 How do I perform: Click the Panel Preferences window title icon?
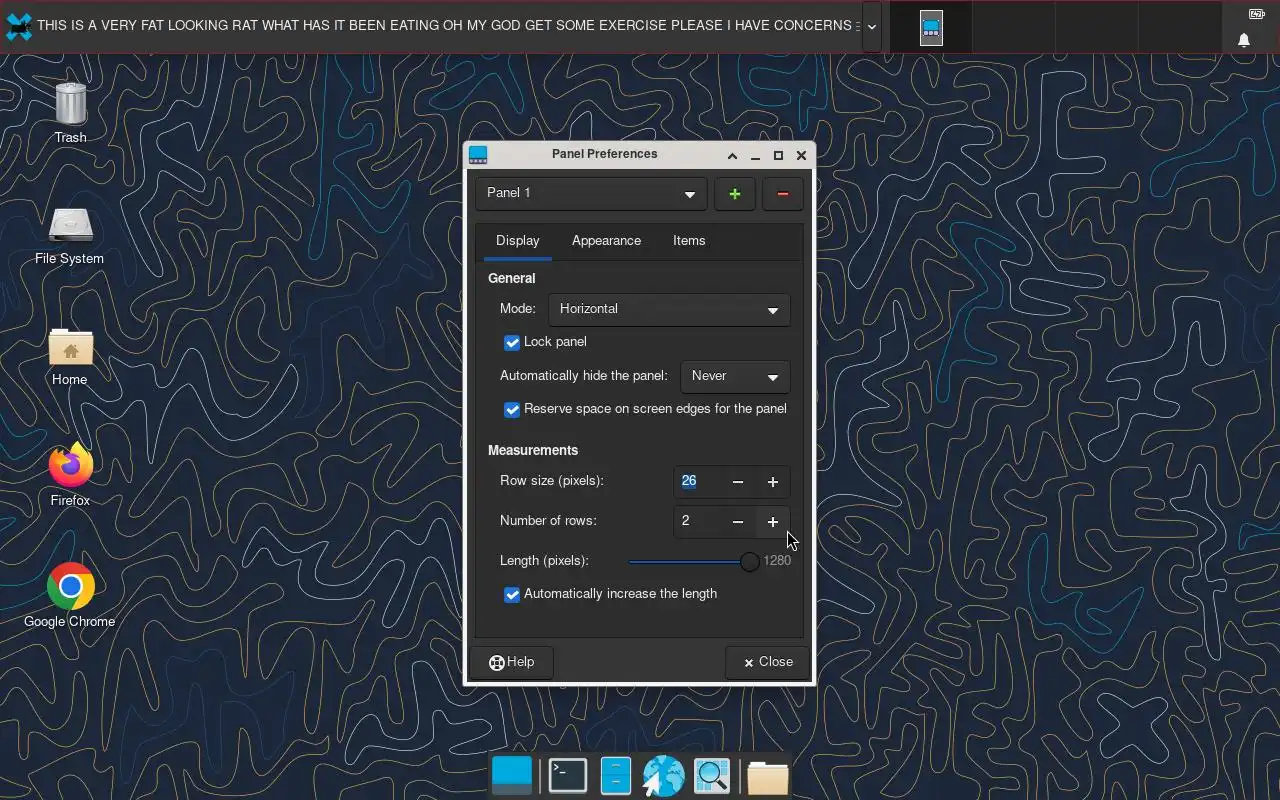[x=478, y=155]
